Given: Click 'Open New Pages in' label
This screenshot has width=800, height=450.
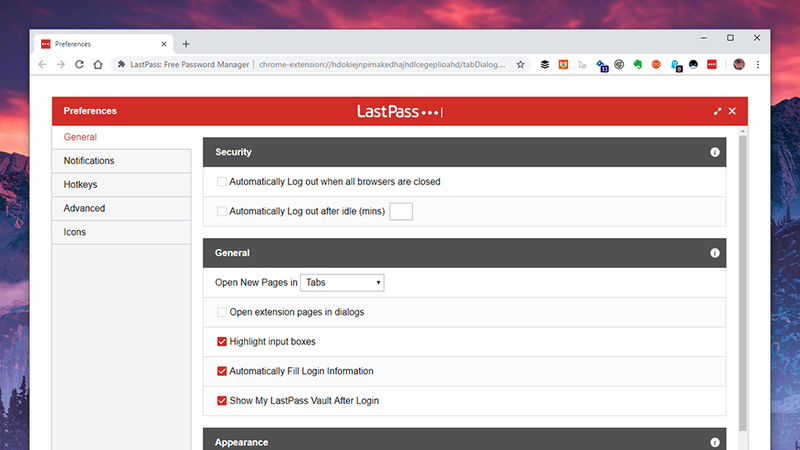Looking at the screenshot, I should pos(256,283).
